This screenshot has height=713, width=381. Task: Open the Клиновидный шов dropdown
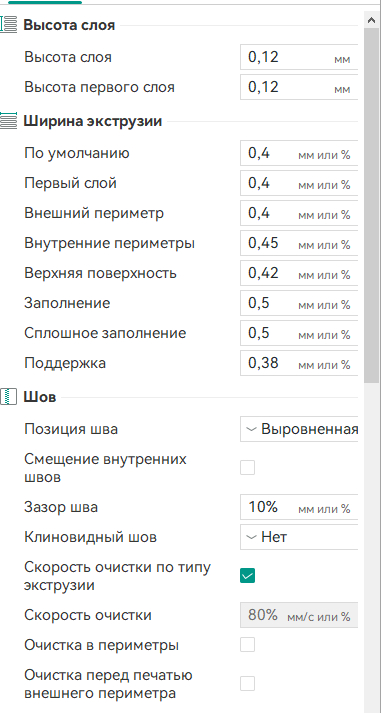(299, 537)
